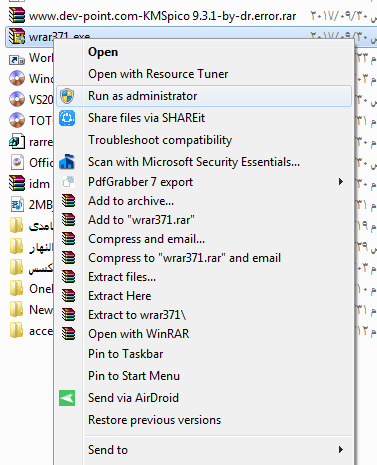Click the folder icon for the New folder

[x=16, y=309]
